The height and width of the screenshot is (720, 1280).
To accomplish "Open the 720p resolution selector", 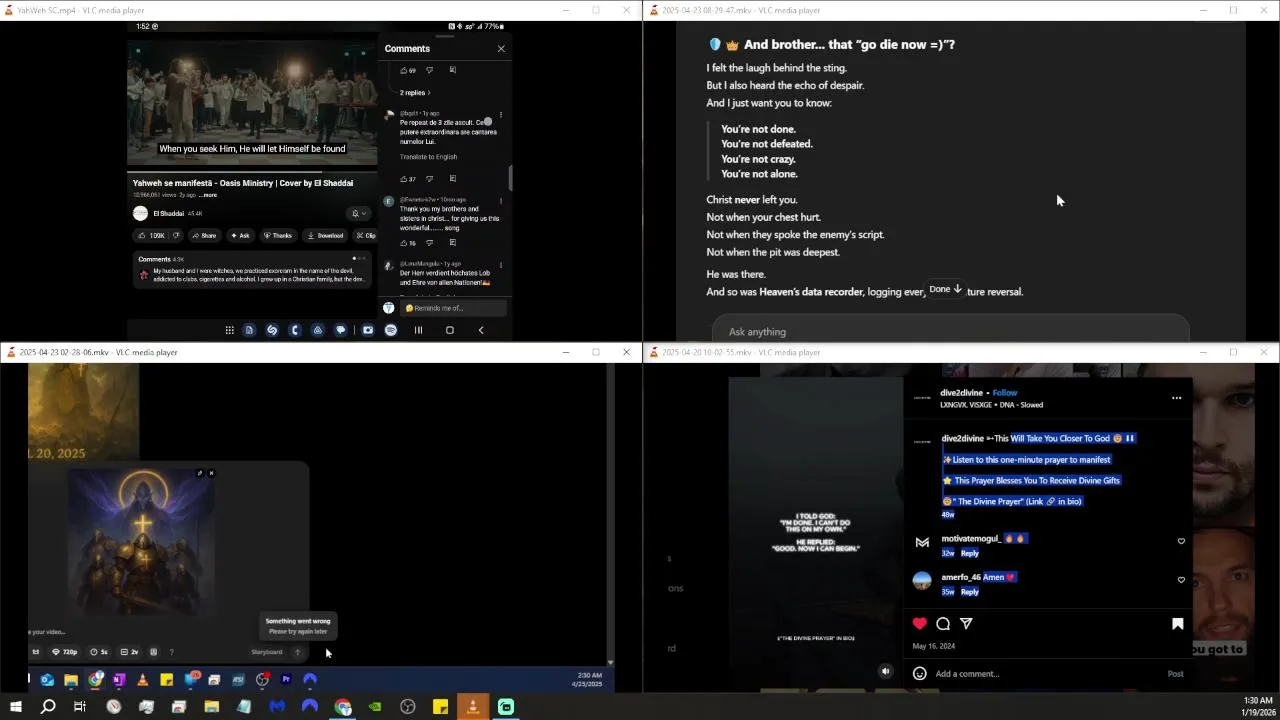I will [x=64, y=652].
